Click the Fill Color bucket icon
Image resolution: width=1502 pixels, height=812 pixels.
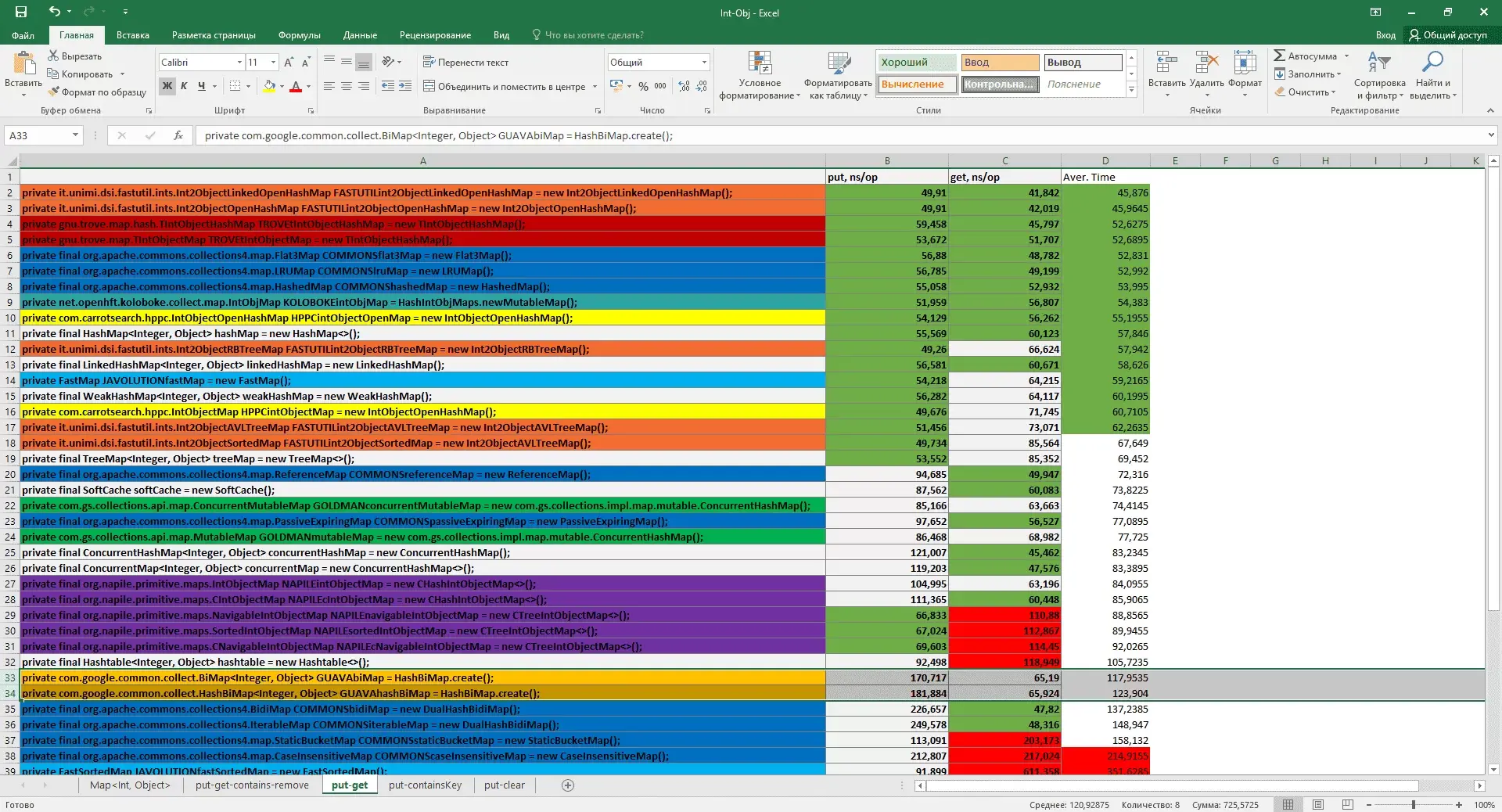269,86
